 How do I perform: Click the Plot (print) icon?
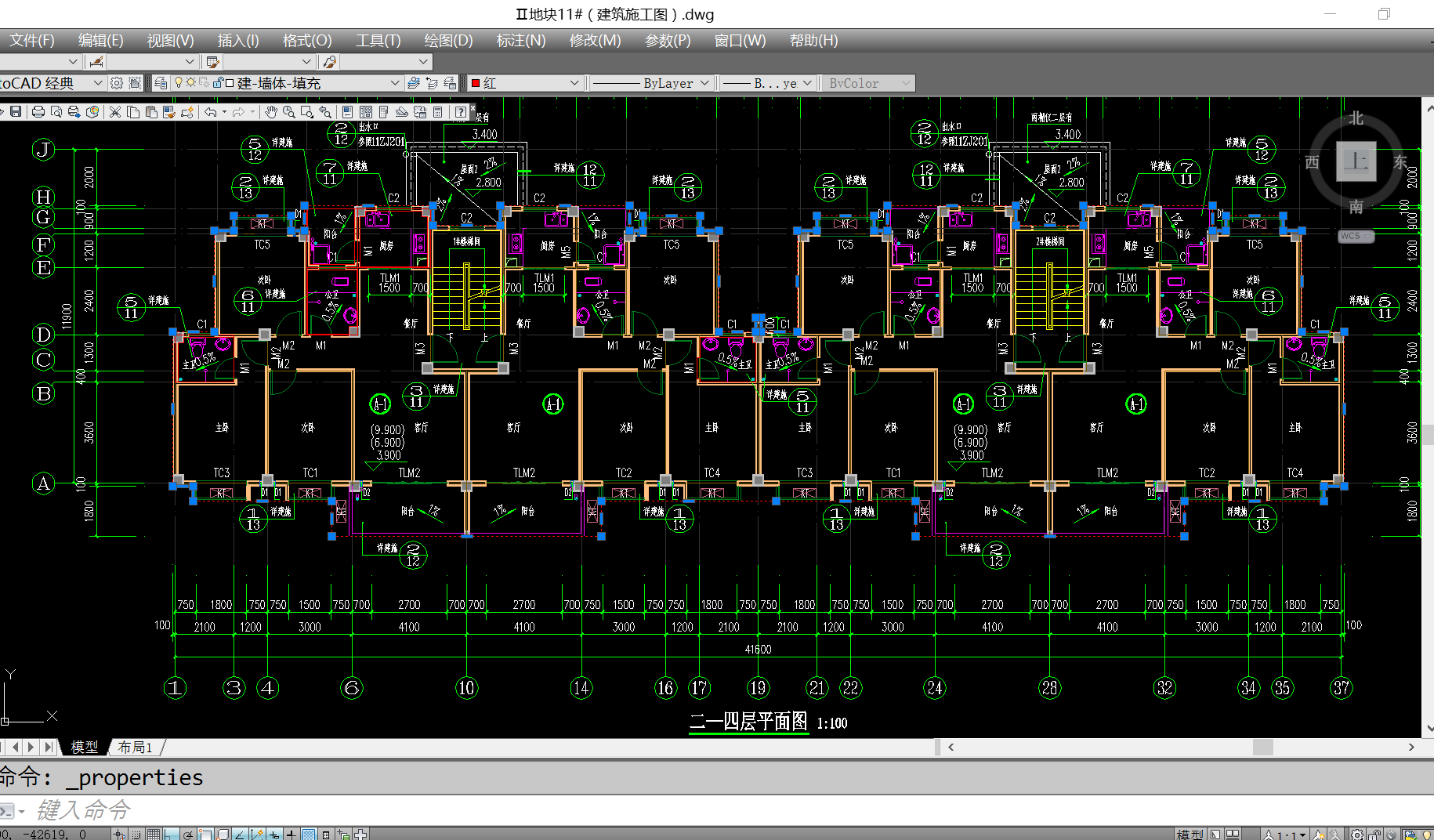click(38, 112)
